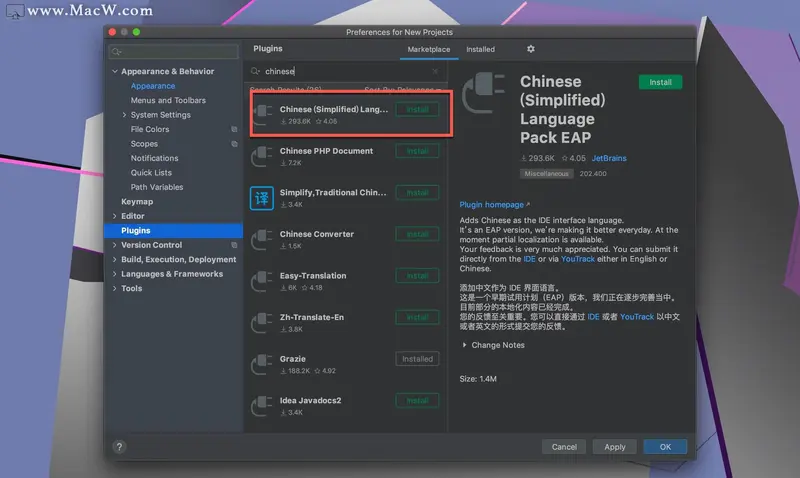Screen dimensions: 800x478
Task: Expand the Tools settings node
Action: point(114,288)
